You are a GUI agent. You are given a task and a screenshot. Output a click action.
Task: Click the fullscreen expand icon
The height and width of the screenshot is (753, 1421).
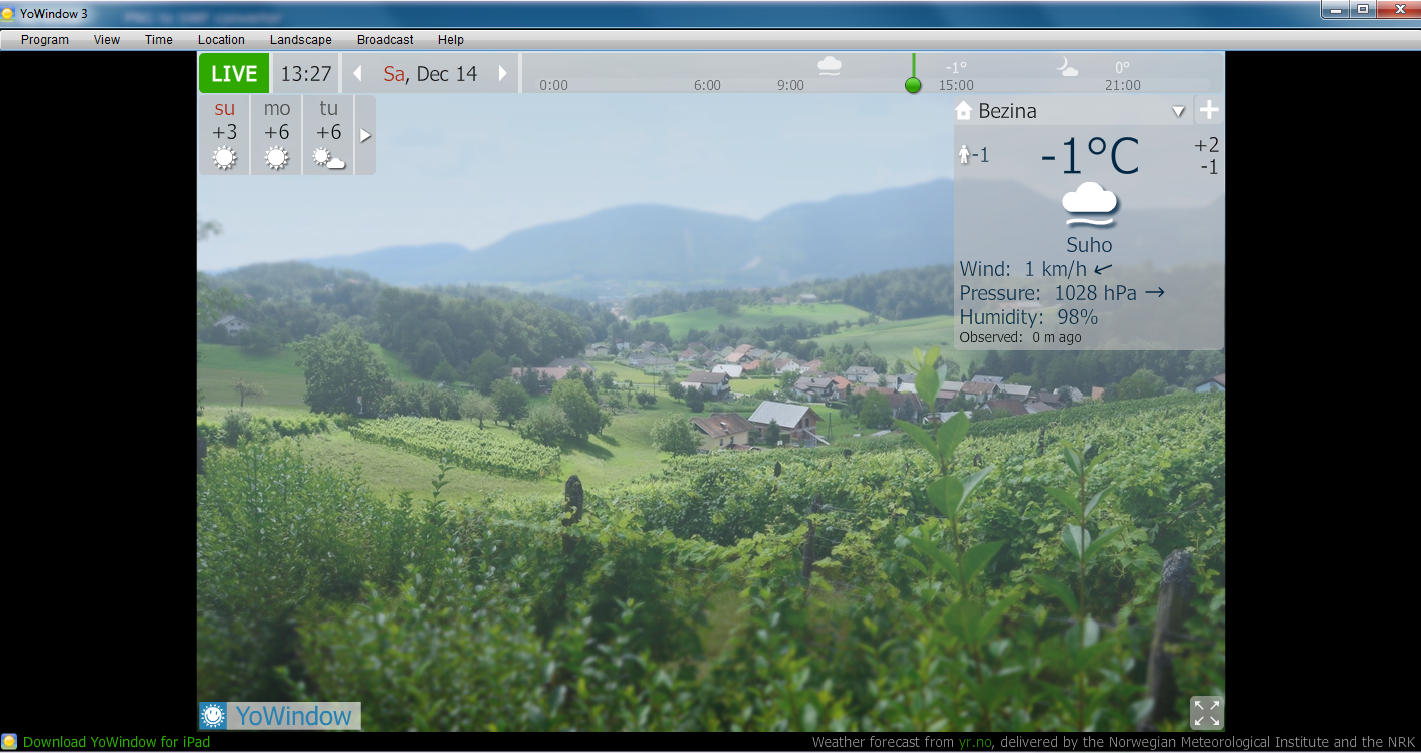[x=1206, y=713]
